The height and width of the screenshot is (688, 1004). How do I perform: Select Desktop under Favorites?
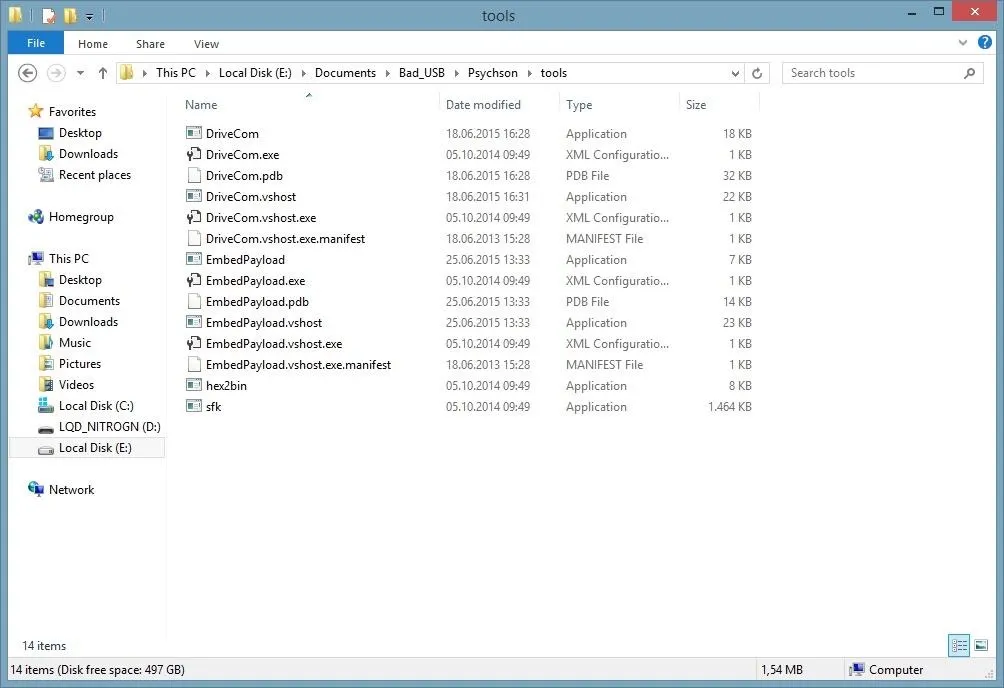pos(80,133)
